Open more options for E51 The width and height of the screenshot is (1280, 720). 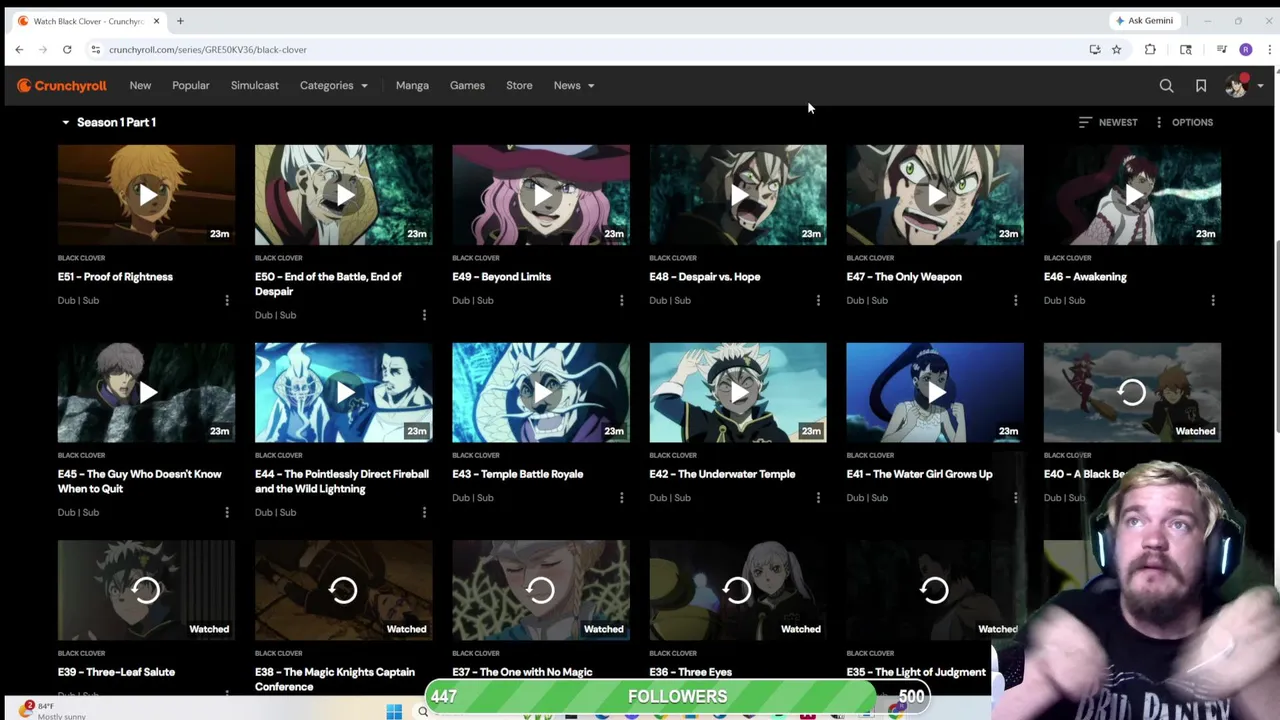227,300
